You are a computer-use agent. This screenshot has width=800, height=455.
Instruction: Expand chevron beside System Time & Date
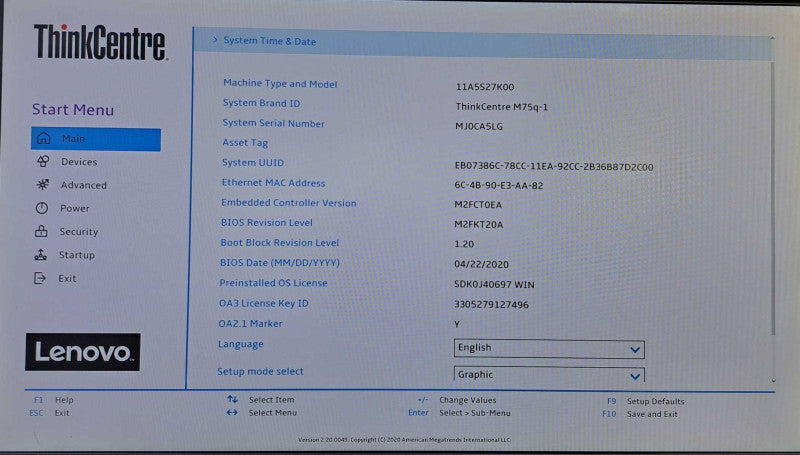pyautogui.click(x=215, y=39)
